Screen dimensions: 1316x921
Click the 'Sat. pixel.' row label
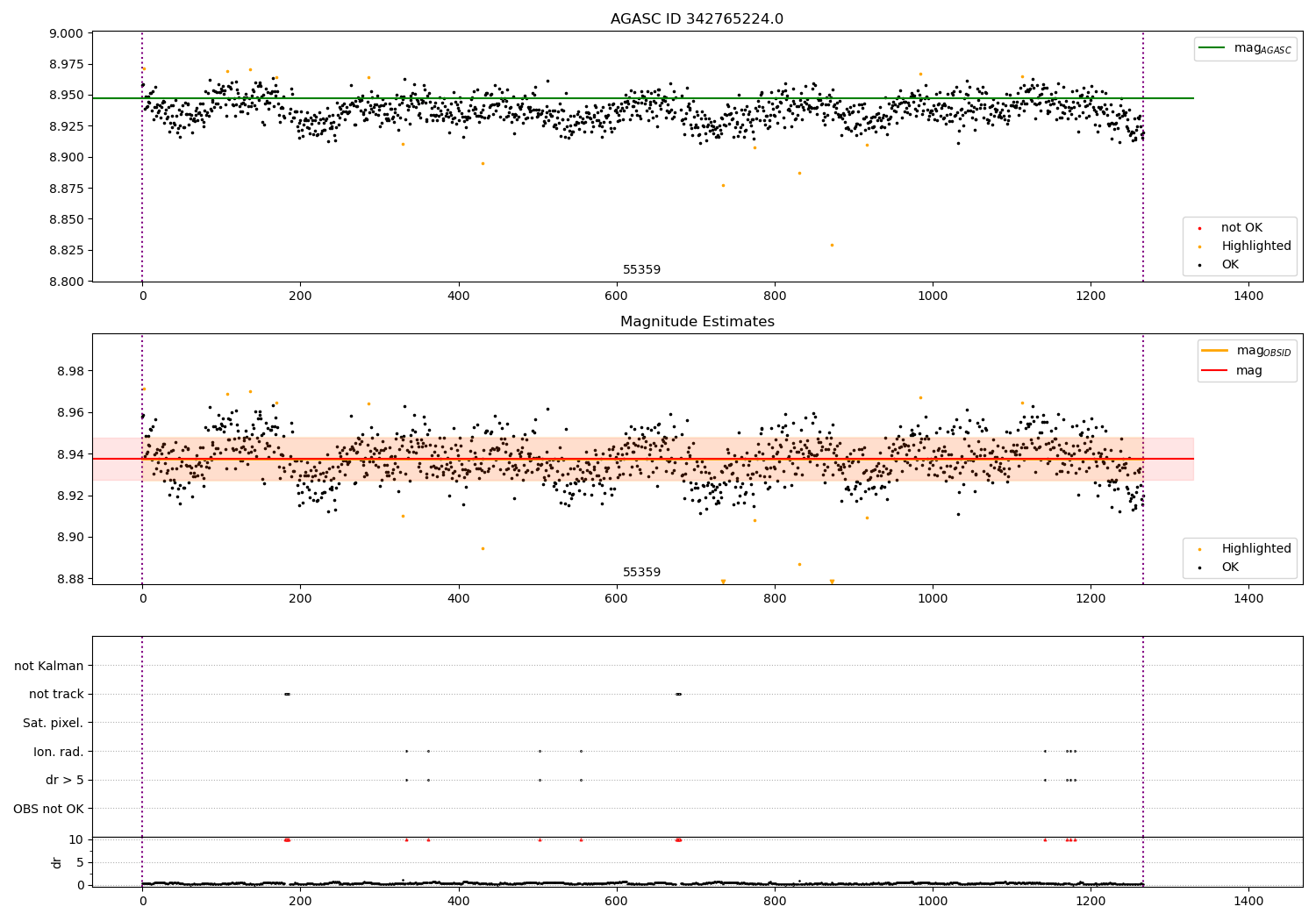click(x=53, y=723)
